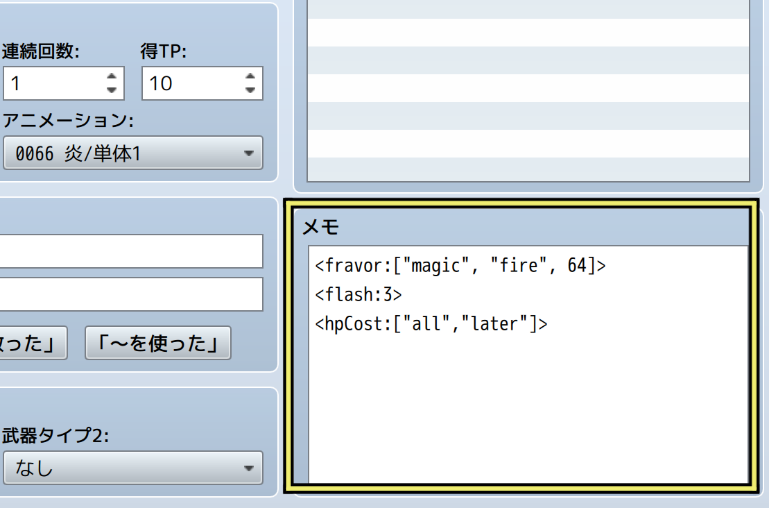Increase the 連続回数 value with up arrow
Viewport: 769px width, 508px height.
pyautogui.click(x=111, y=76)
